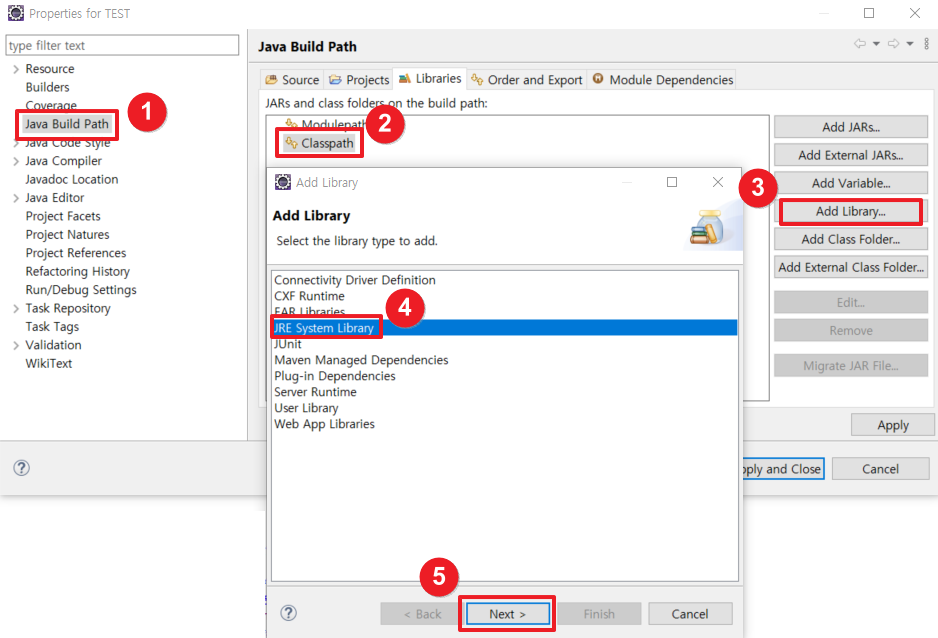
Task: Switch to the Order and Export tab
Action: (526, 79)
